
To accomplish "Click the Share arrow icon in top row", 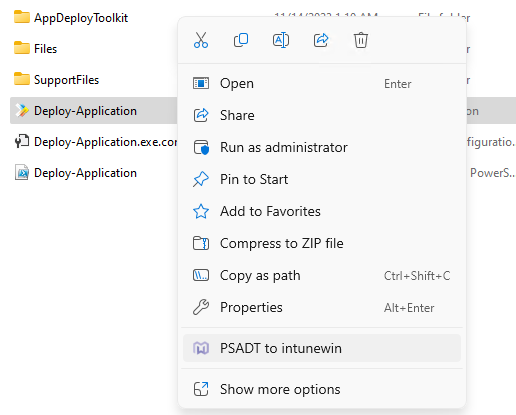I will click(321, 40).
